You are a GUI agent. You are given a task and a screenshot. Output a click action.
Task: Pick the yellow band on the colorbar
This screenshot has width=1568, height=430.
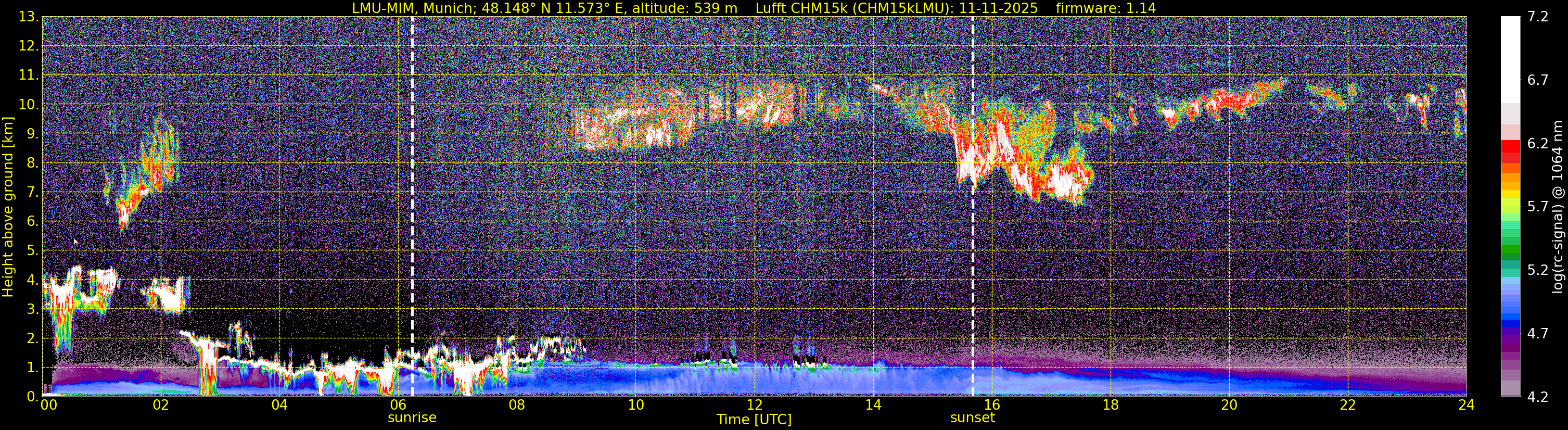1510,194
